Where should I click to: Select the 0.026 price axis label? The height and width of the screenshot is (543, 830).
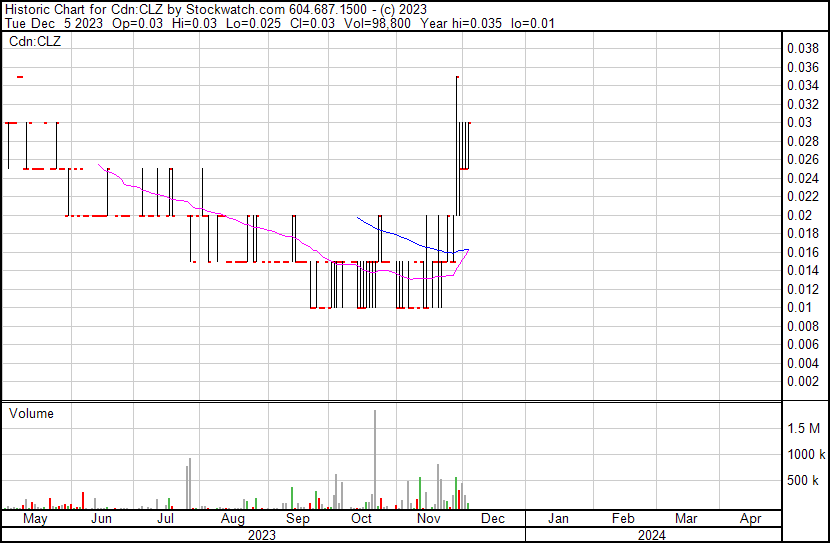coord(802,159)
